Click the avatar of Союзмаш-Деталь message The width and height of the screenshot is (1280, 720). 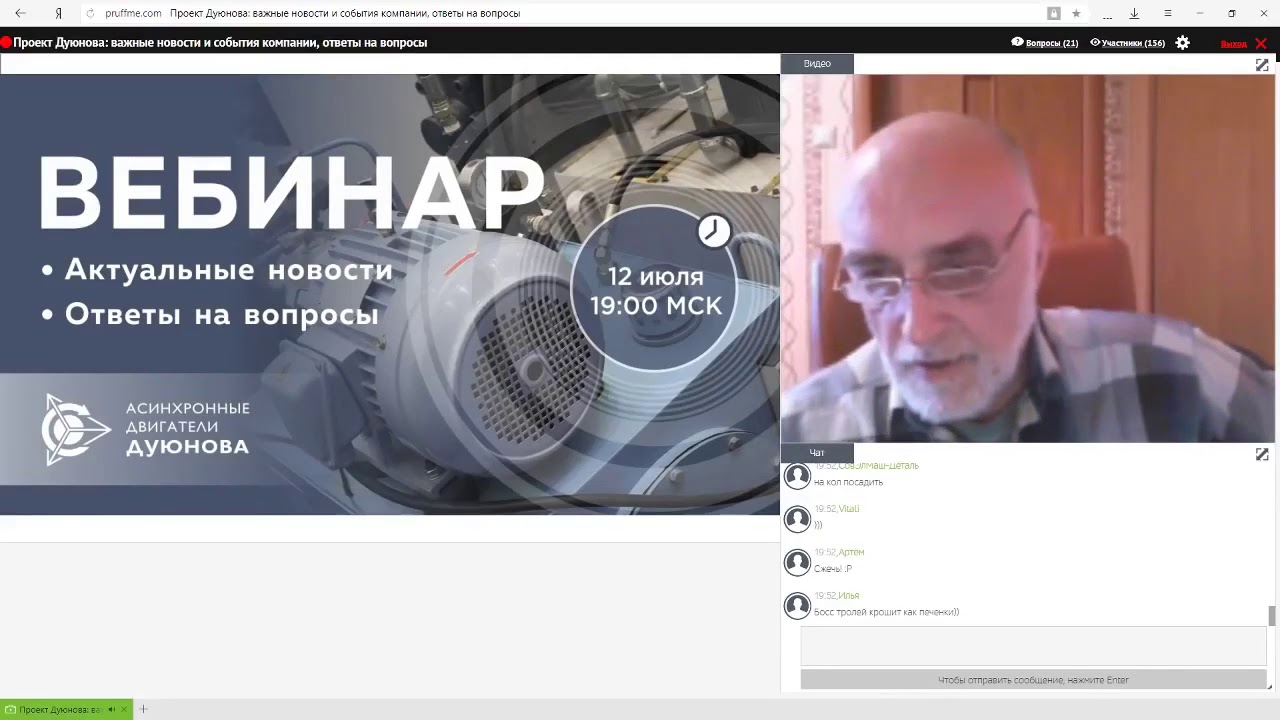click(797, 476)
